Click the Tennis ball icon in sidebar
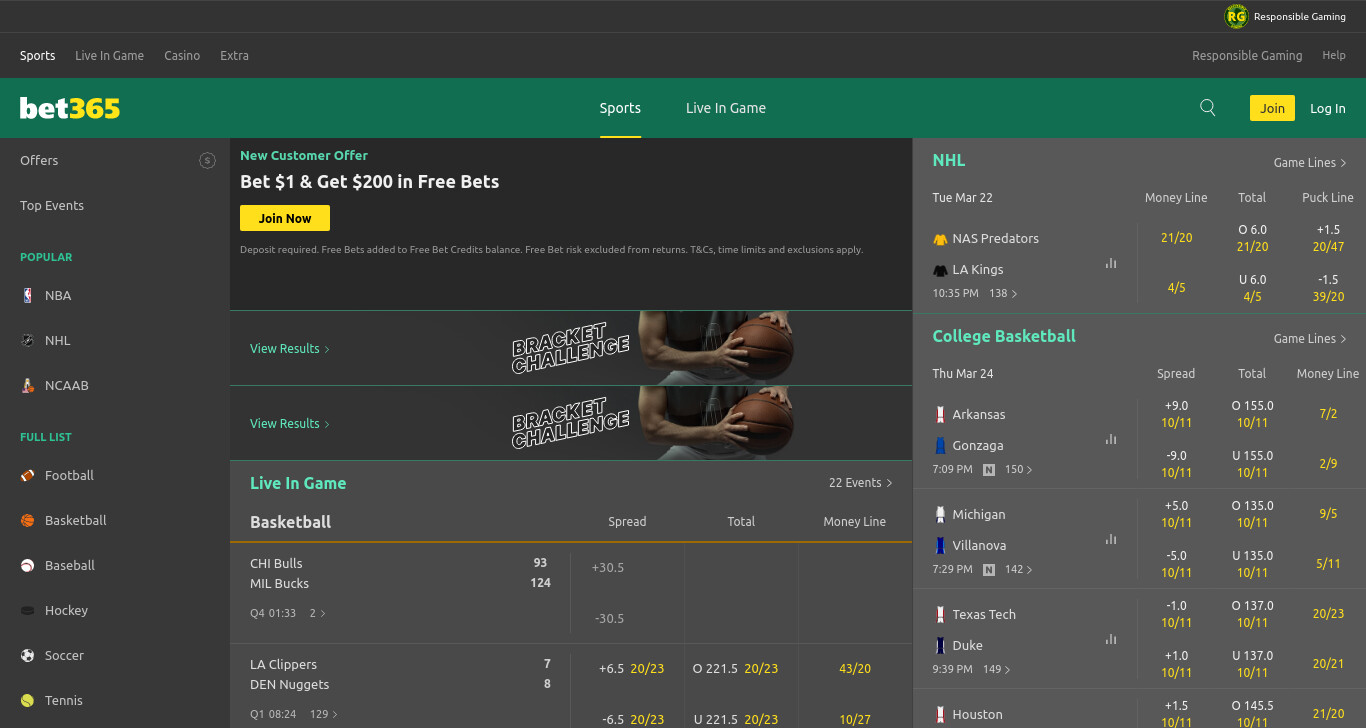 27,700
